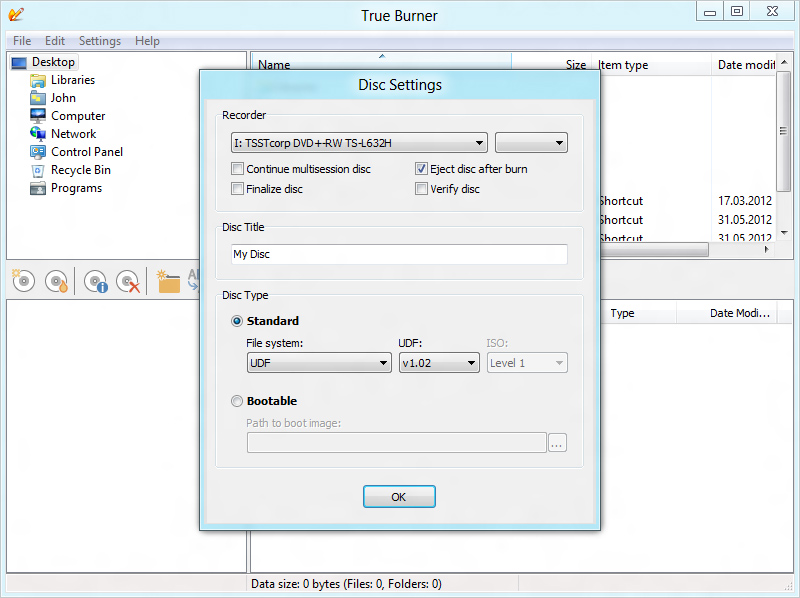This screenshot has height=598, width=800.
Task: Expand the UDF version v1.02 dropdown
Action: pos(439,363)
